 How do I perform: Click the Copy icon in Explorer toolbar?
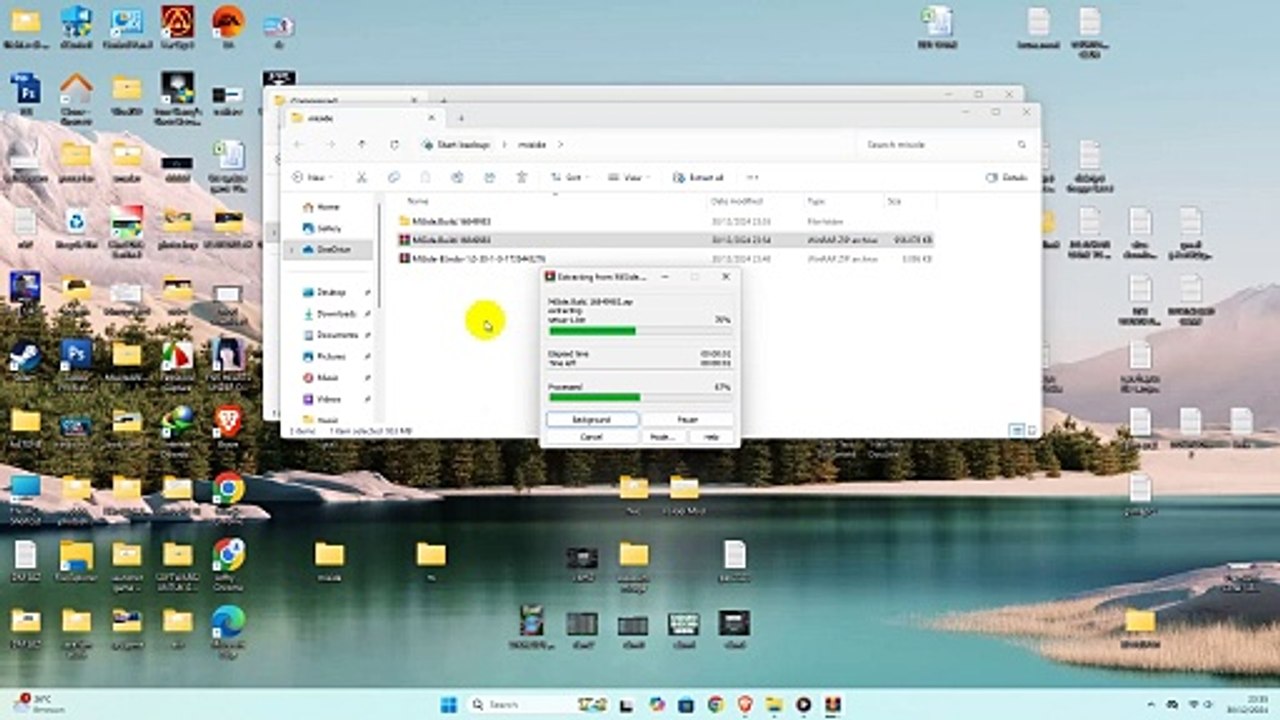pos(393,177)
